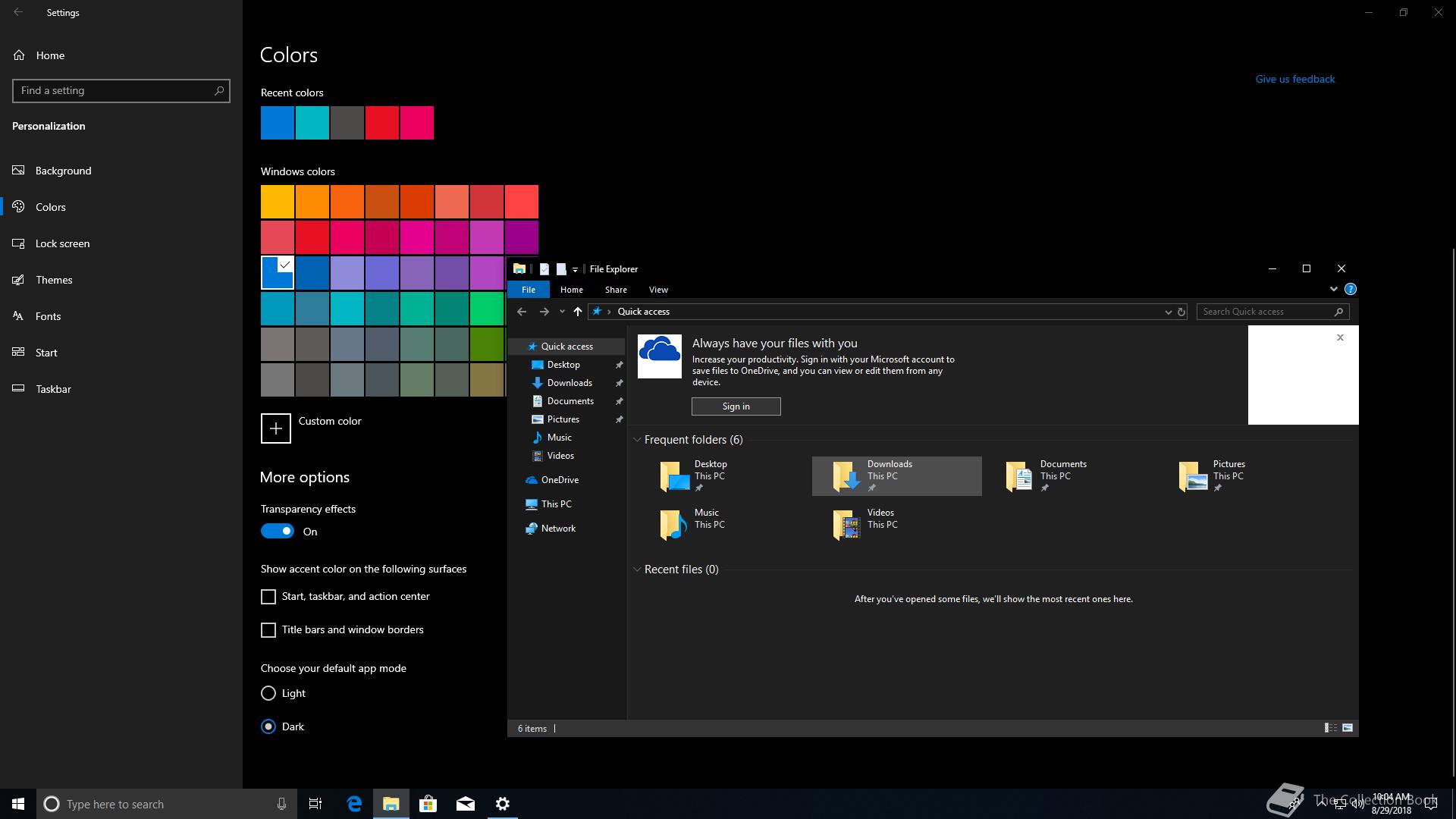The width and height of the screenshot is (1456, 819).
Task: Refresh the Quick access view
Action: [1181, 312]
